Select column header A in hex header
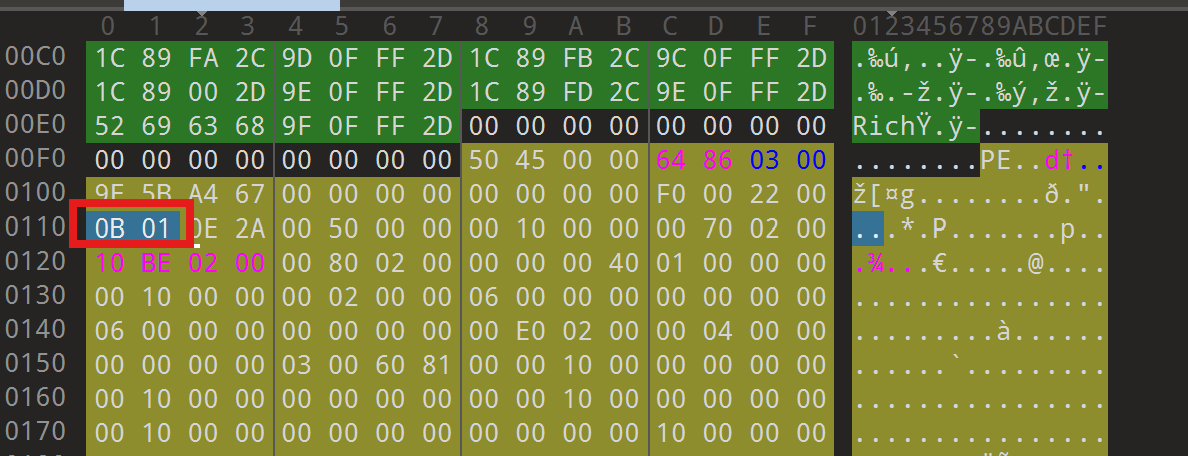The image size is (1188, 456). coord(576,24)
